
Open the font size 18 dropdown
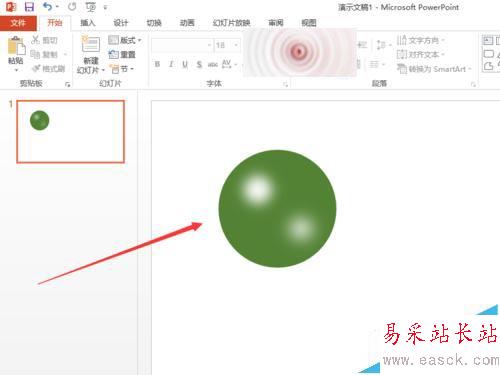tap(236, 45)
